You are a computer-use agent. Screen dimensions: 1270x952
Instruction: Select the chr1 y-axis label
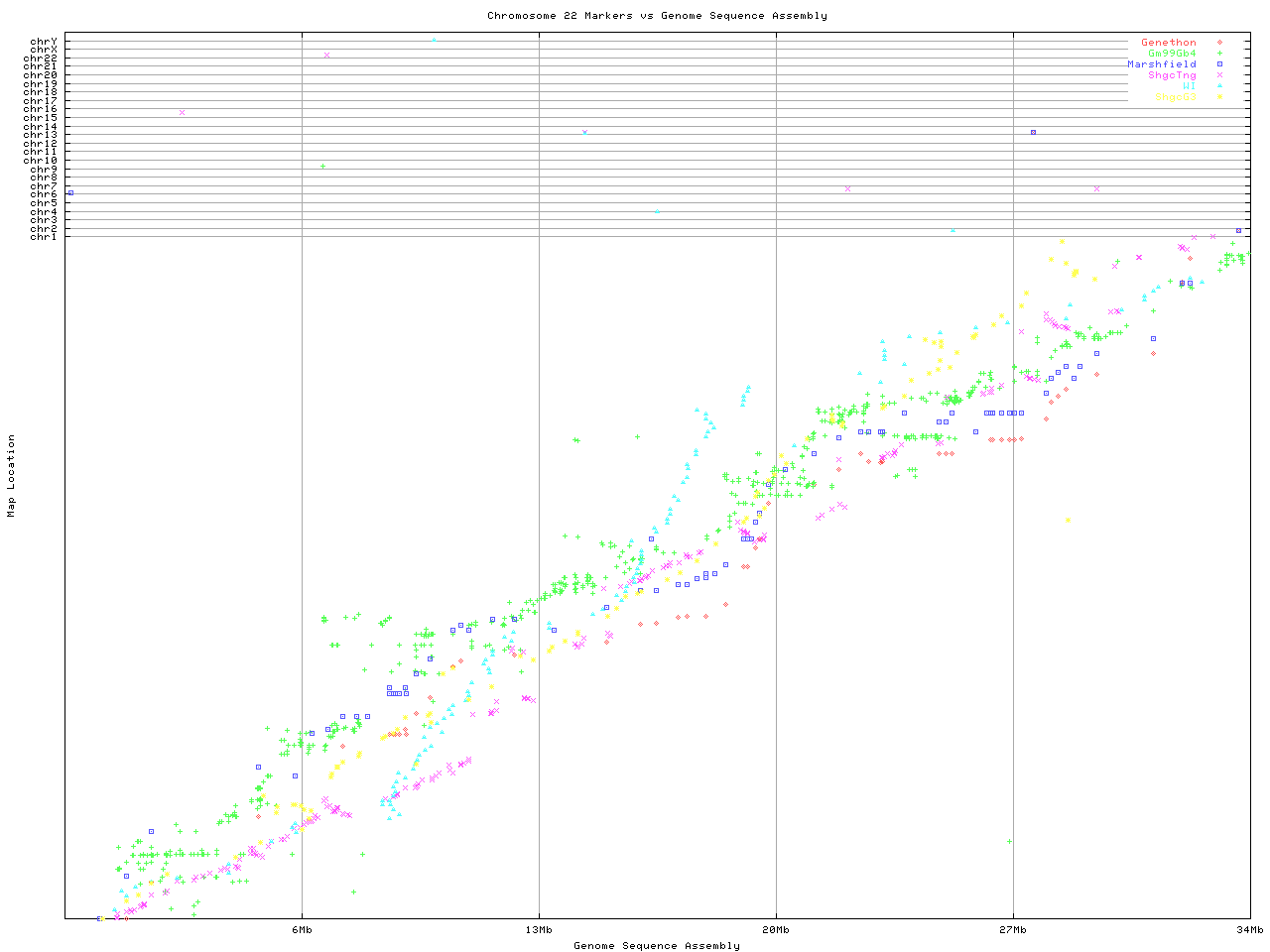tap(44, 236)
